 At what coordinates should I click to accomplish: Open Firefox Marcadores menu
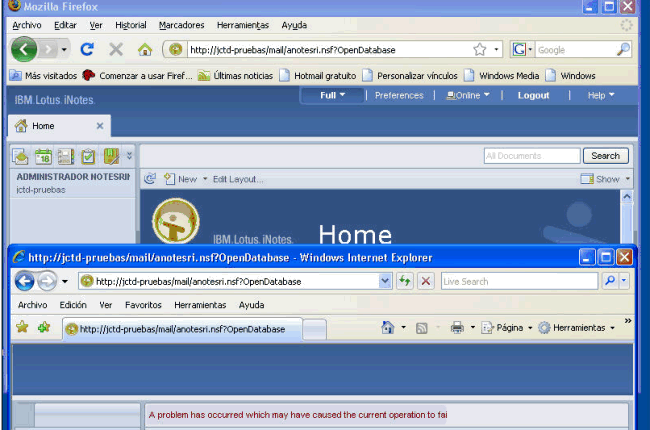[x=182, y=25]
